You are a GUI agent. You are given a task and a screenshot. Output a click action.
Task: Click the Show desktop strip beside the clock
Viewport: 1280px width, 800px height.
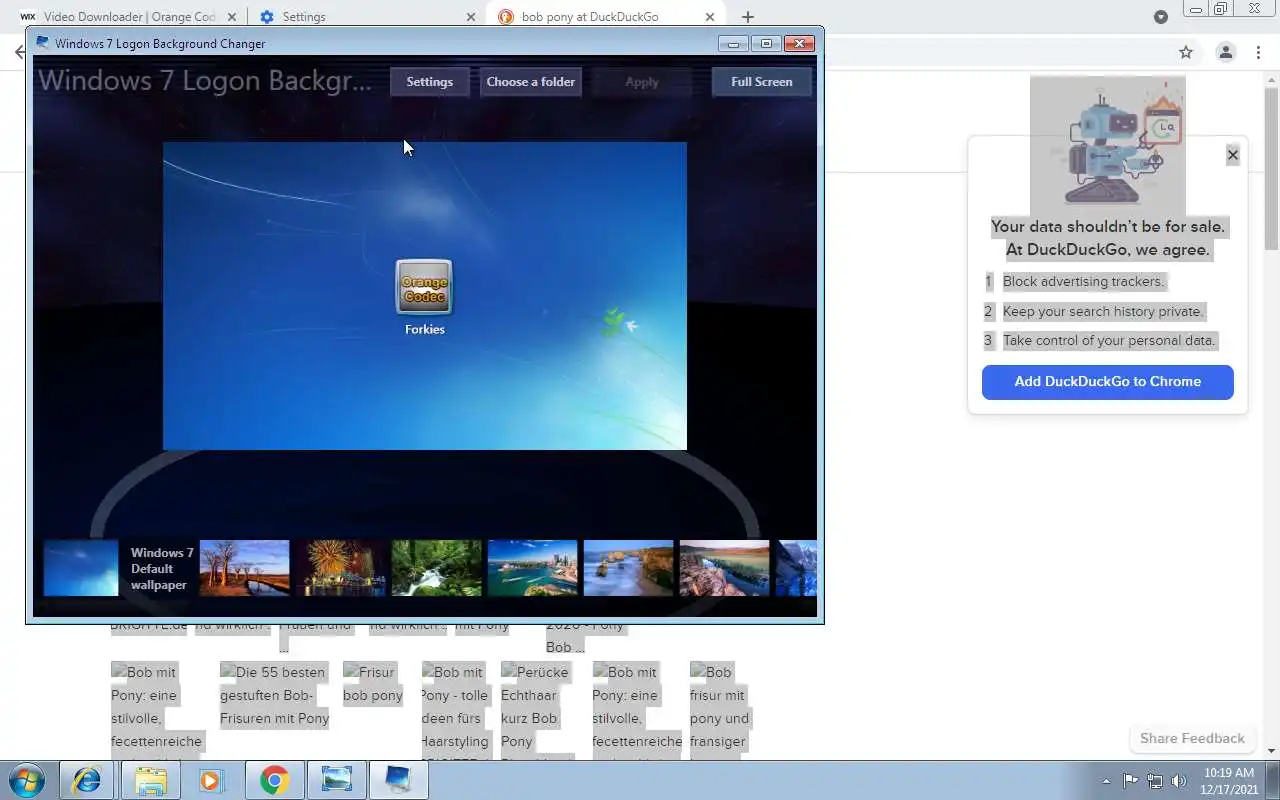point(1272,780)
